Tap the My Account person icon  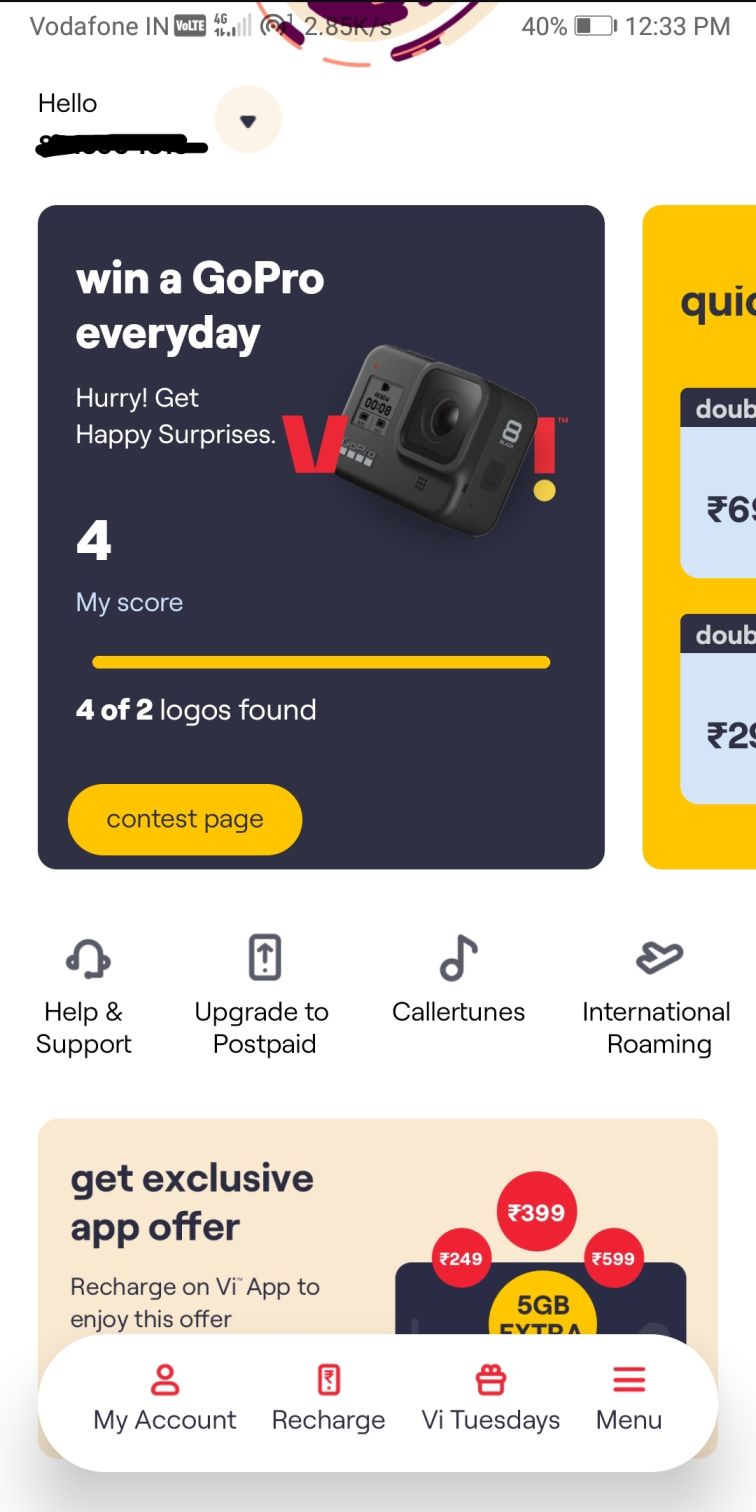click(165, 1380)
